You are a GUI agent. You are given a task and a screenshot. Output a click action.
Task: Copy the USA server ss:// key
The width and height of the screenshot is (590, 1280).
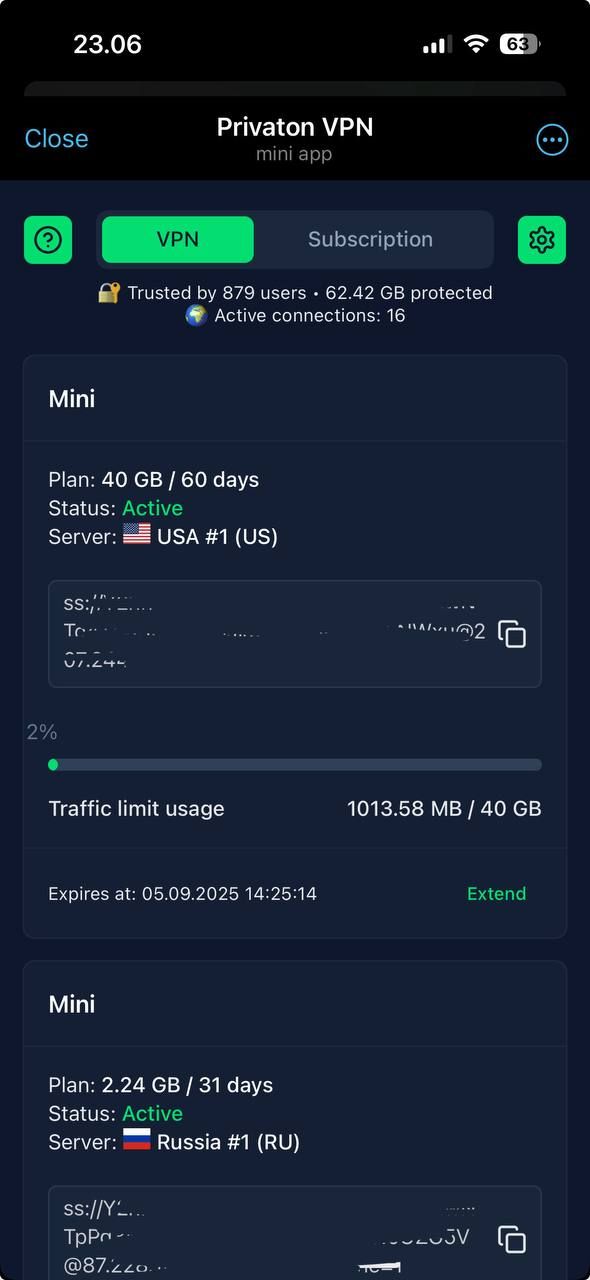(x=512, y=634)
